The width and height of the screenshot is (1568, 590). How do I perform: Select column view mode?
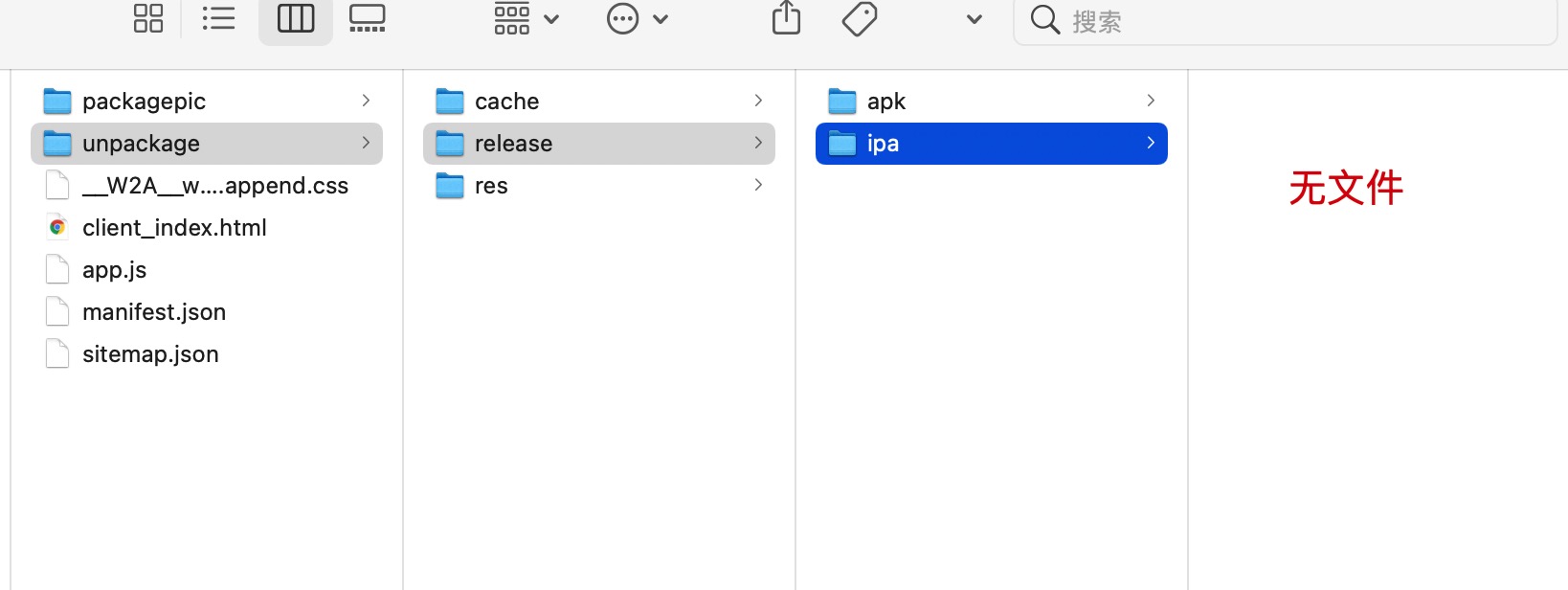(x=296, y=18)
